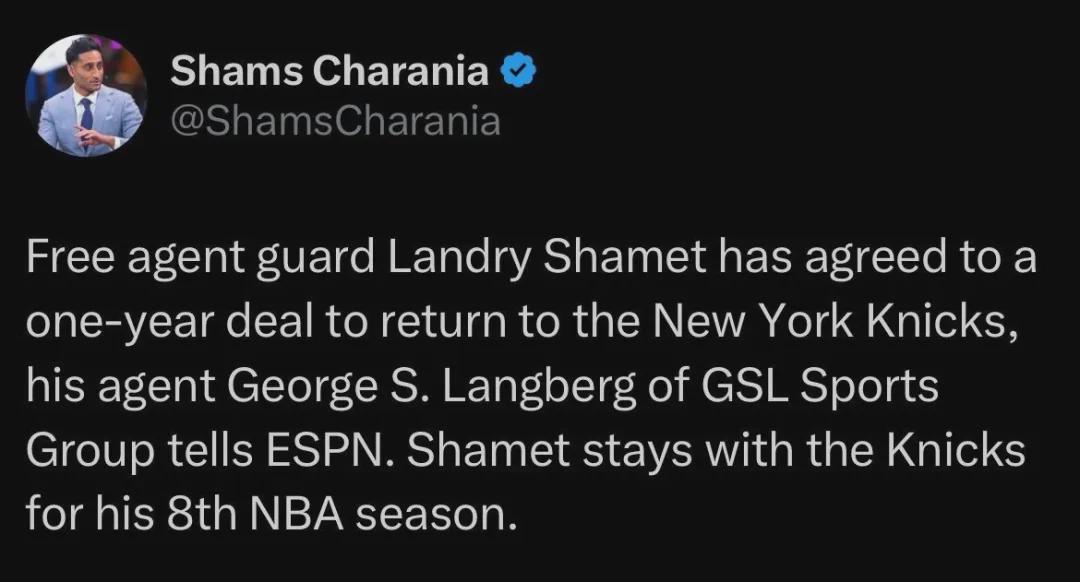Viewport: 1080px width, 582px height.
Task: Open Shams Charania's profile picture
Action: [86, 96]
